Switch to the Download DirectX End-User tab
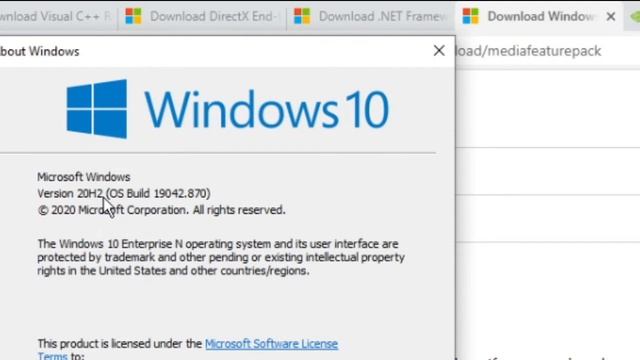This screenshot has width=640, height=360. (202, 16)
